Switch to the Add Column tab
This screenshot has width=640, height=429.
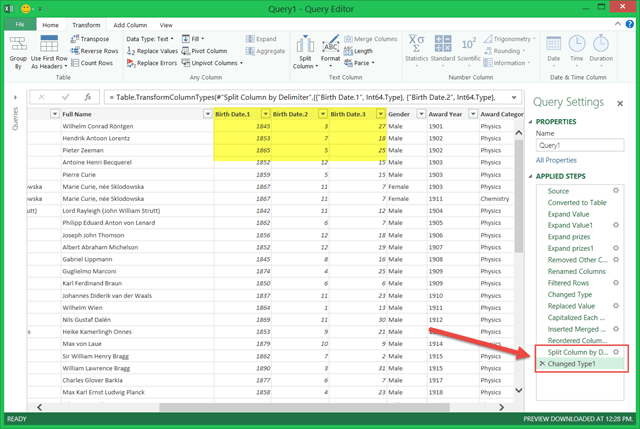(x=131, y=23)
